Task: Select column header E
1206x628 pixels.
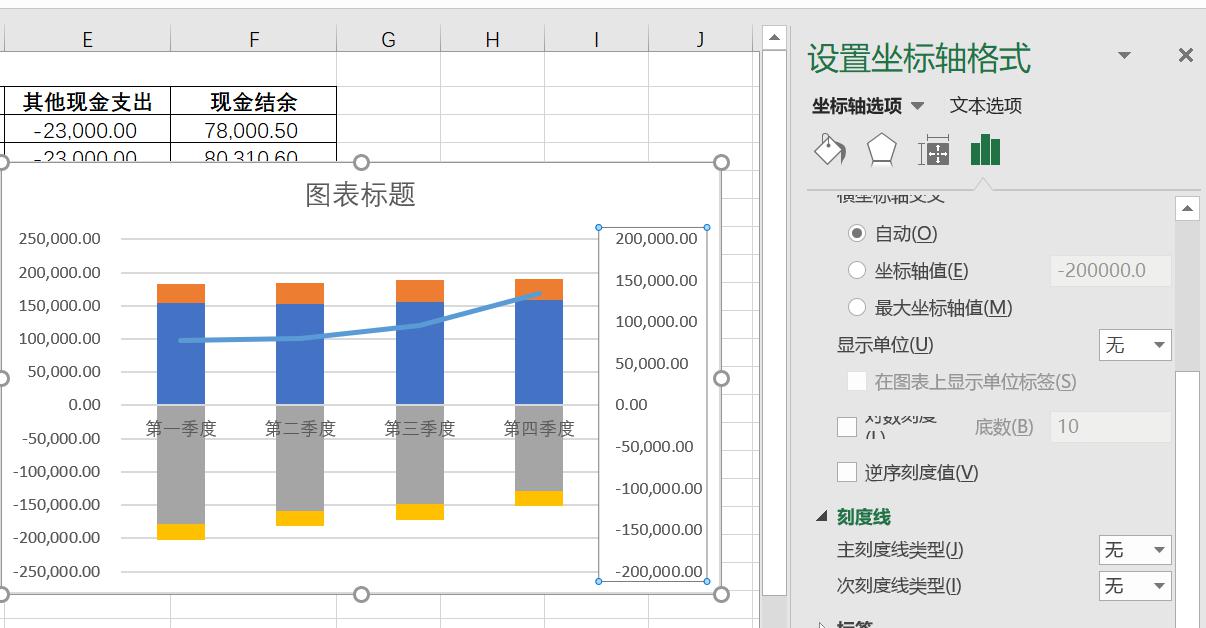Action: (x=87, y=39)
